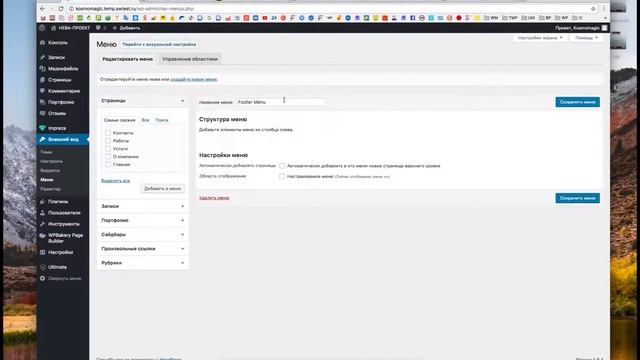The width and height of the screenshot is (640, 360).
Task: Expand the Произвольные ссылки panel
Action: point(143,249)
